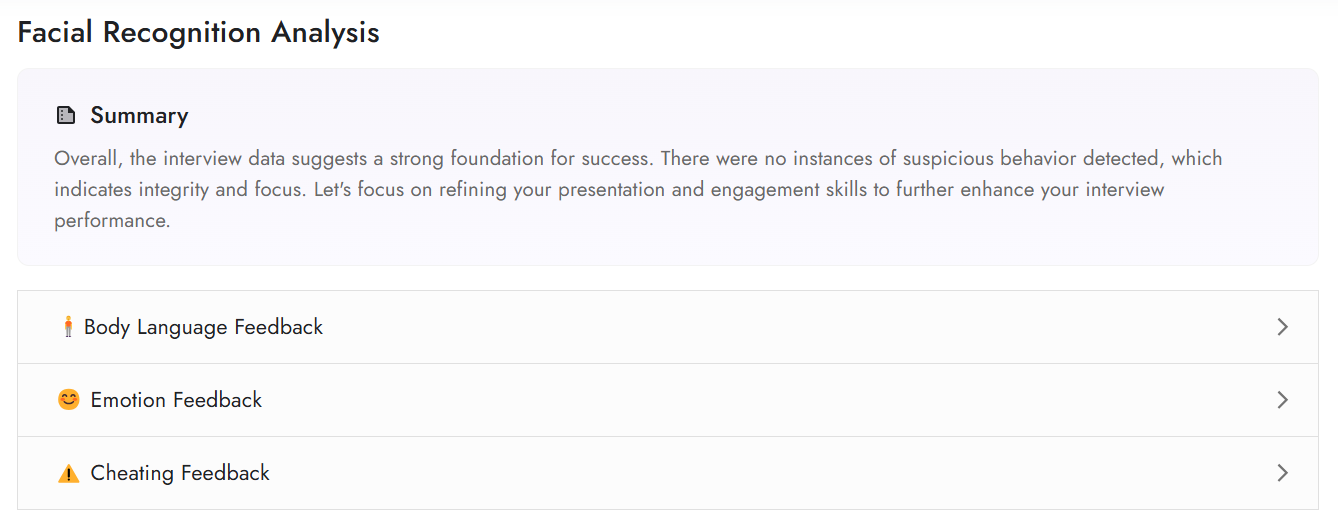Viewport: 1338px width, 531px height.
Task: Click the Emotion Feedback smiley icon
Action: [x=68, y=400]
